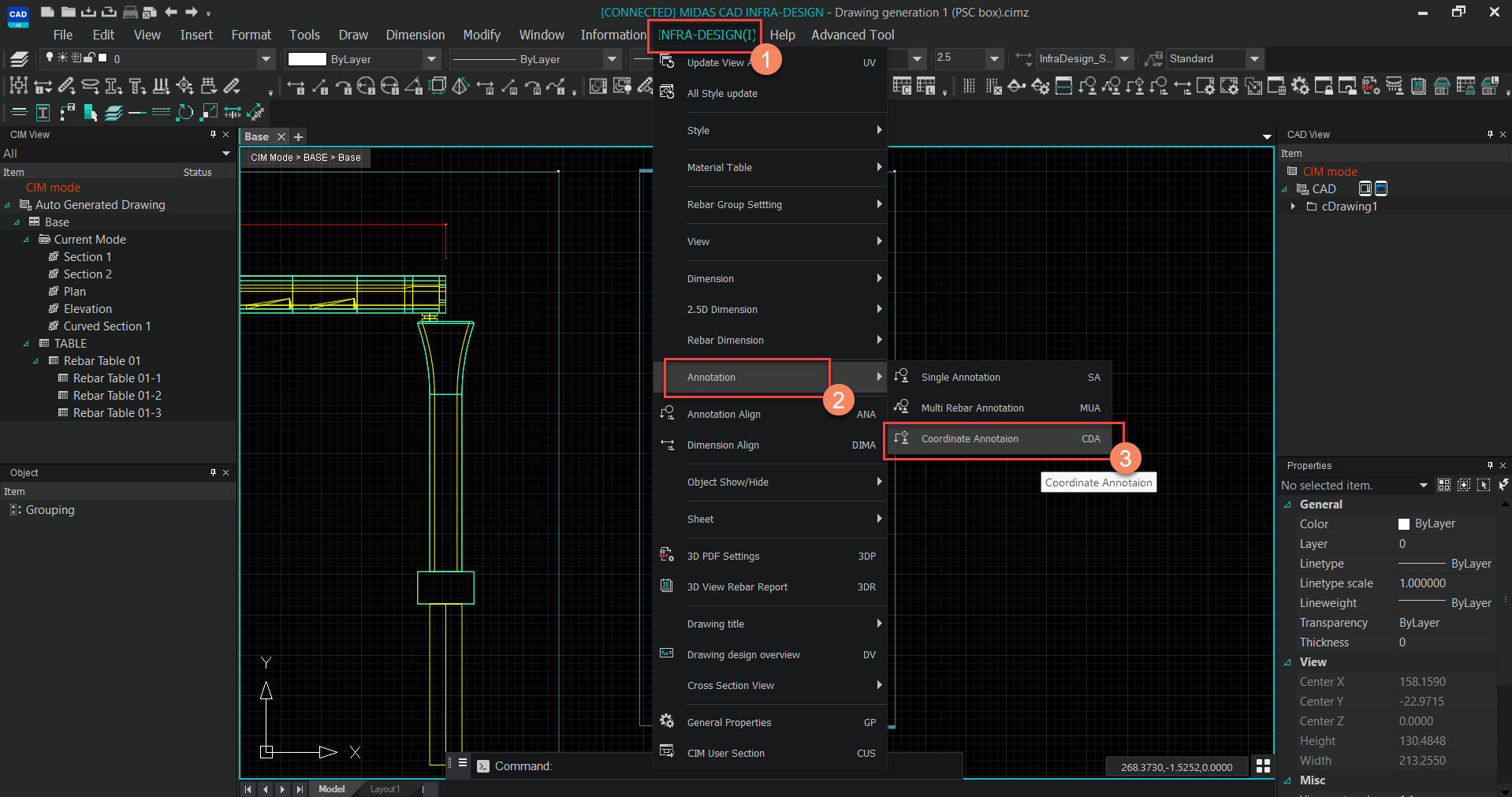Image resolution: width=1512 pixels, height=797 pixels.
Task: Click the 3D box dimension tool icon
Action: coord(438,86)
